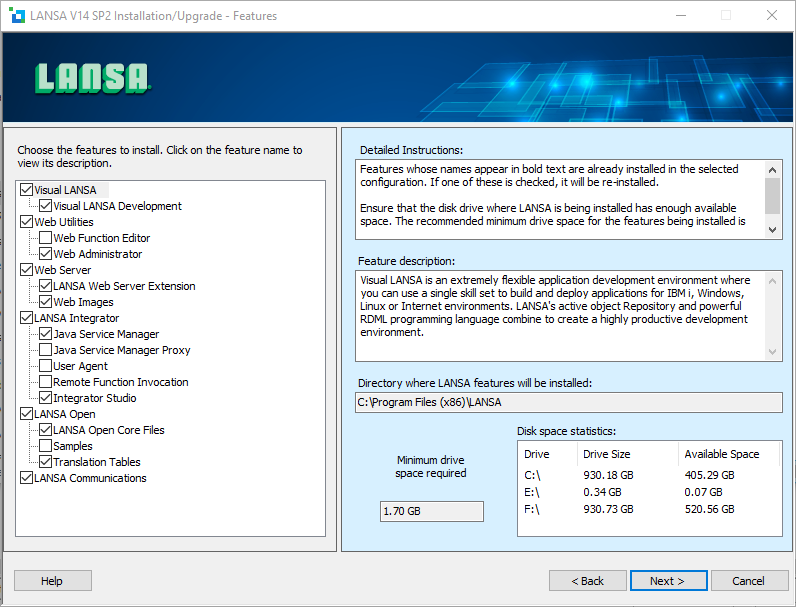This screenshot has height=607, width=796.
Task: Select the Web Images feature name
Action: (83, 301)
